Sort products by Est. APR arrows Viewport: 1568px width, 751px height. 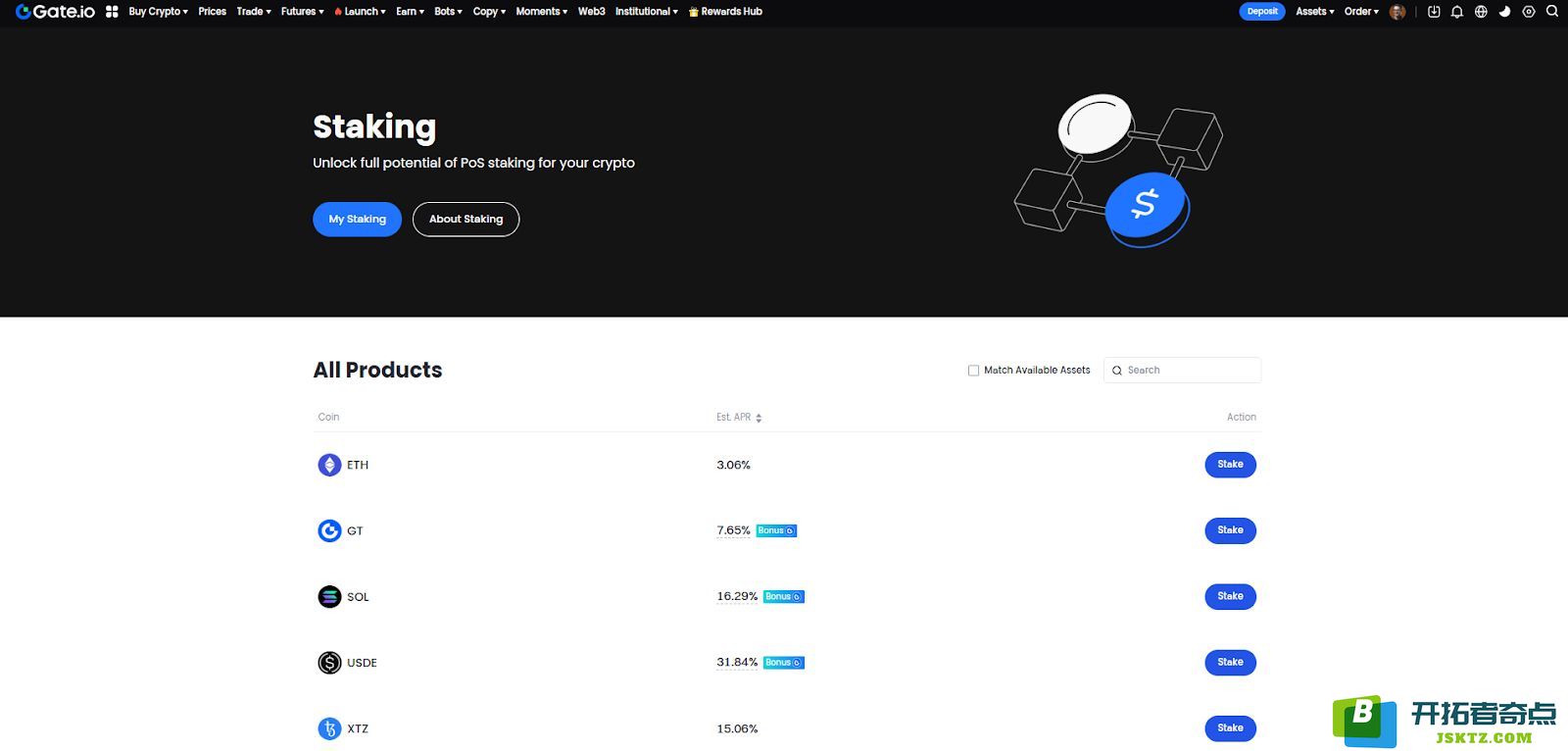tap(759, 418)
